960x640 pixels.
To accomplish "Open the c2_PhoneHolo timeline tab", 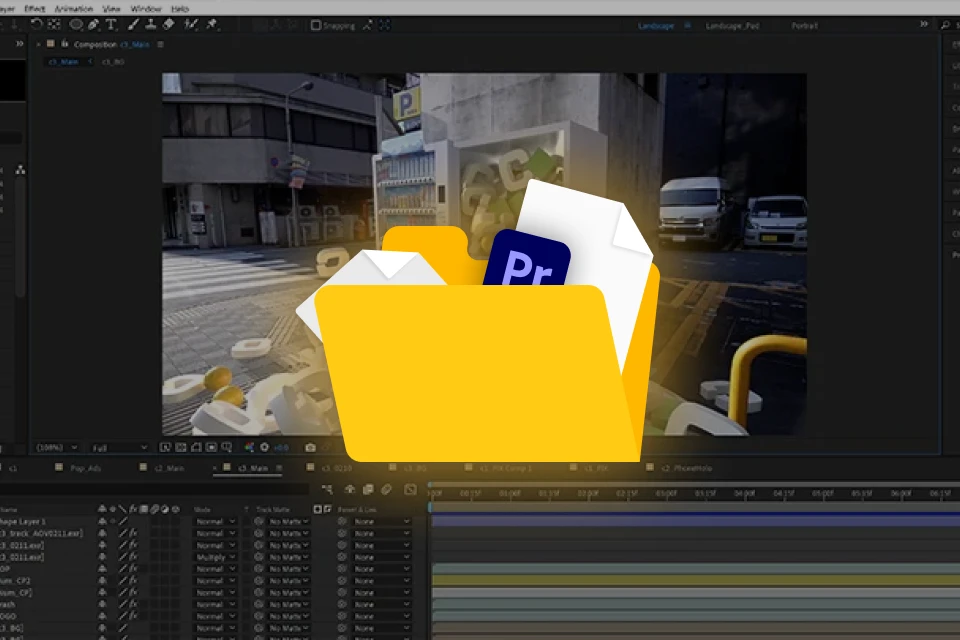I will click(x=687, y=468).
